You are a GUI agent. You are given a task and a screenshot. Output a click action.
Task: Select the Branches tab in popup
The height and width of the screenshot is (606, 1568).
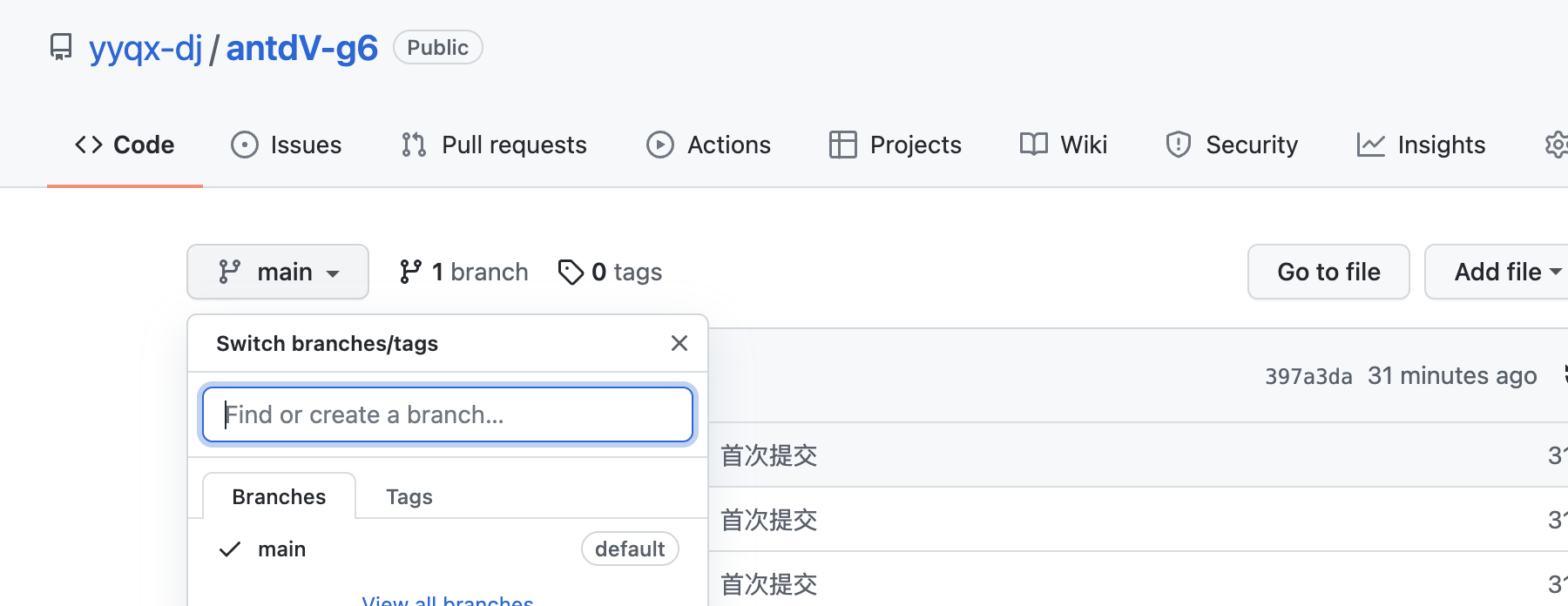coord(279,496)
